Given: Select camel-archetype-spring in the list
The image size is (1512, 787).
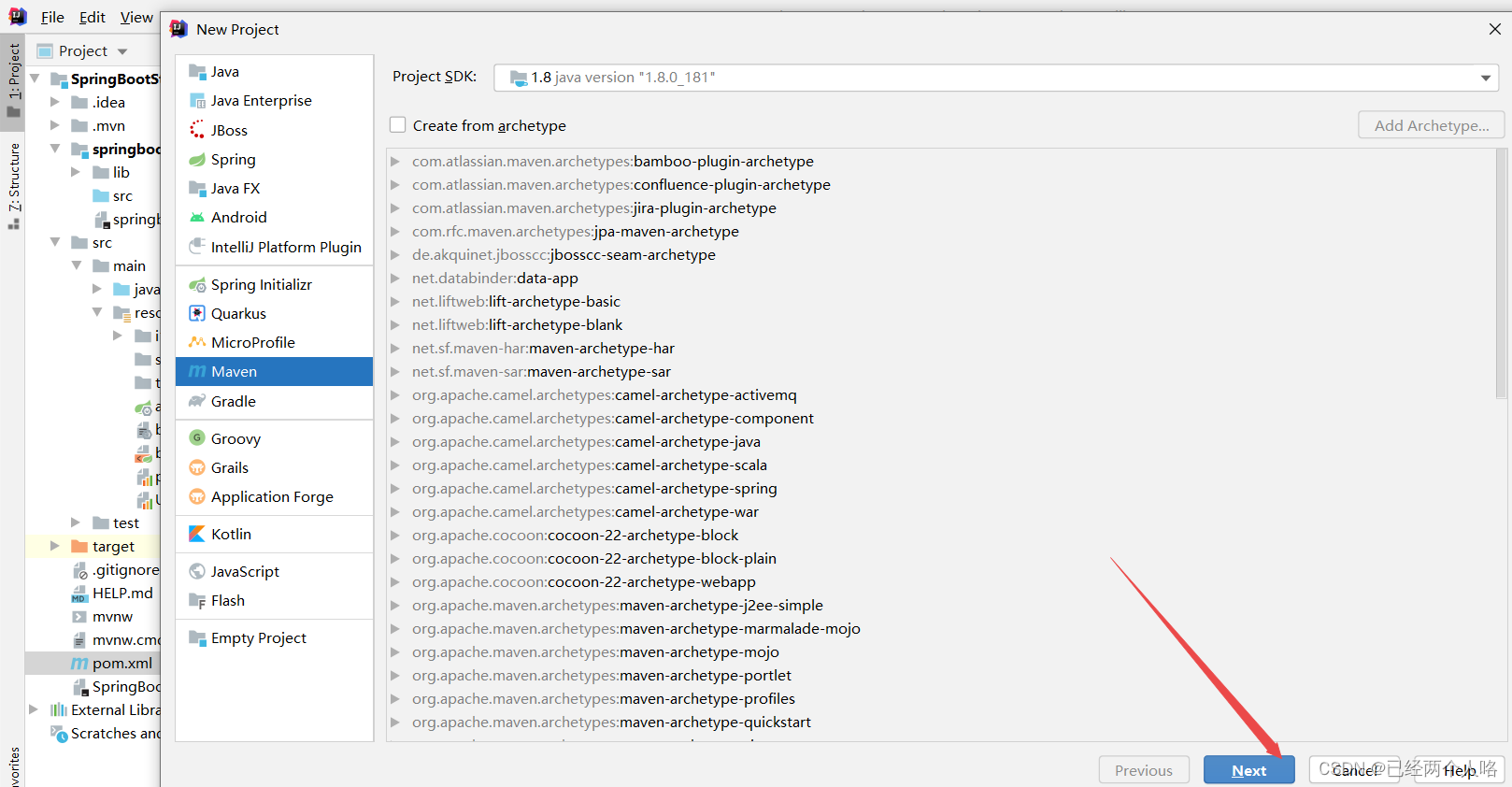Looking at the screenshot, I should (594, 488).
